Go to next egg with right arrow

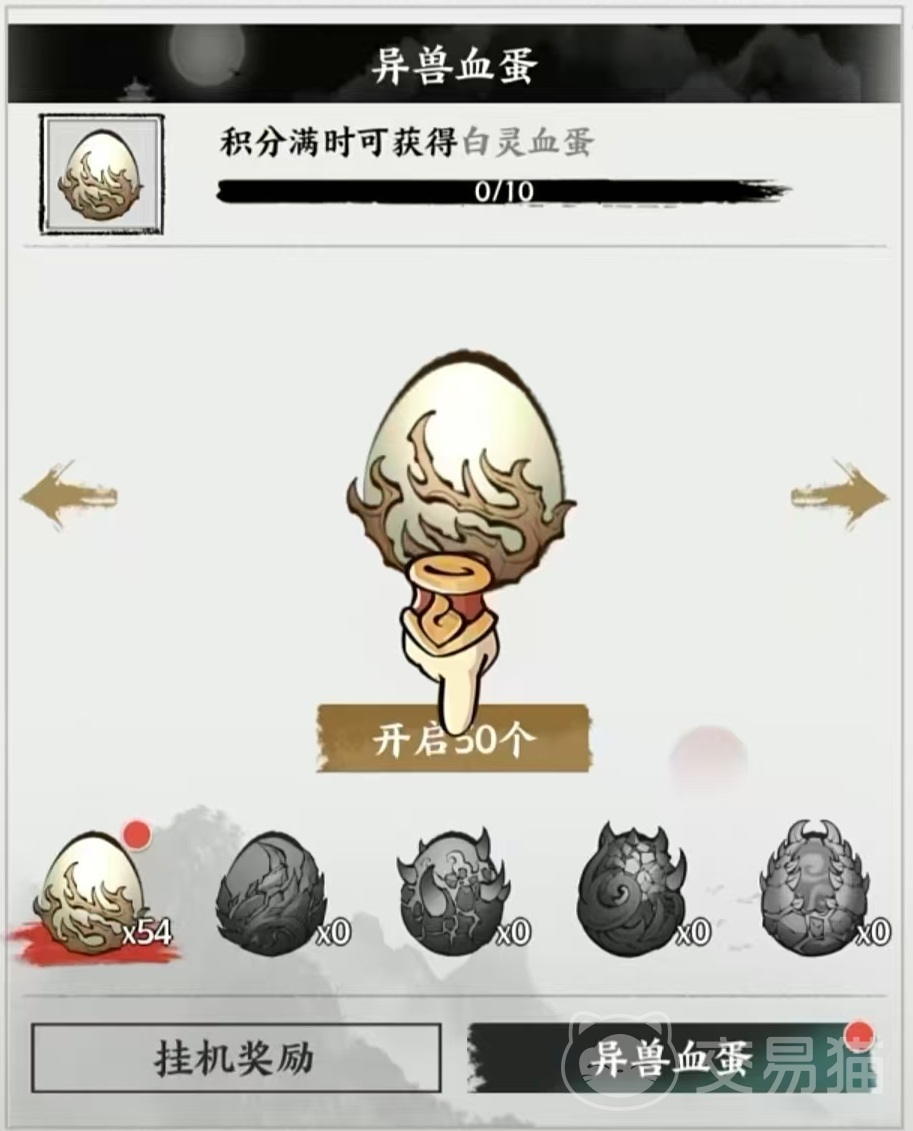coord(840,496)
